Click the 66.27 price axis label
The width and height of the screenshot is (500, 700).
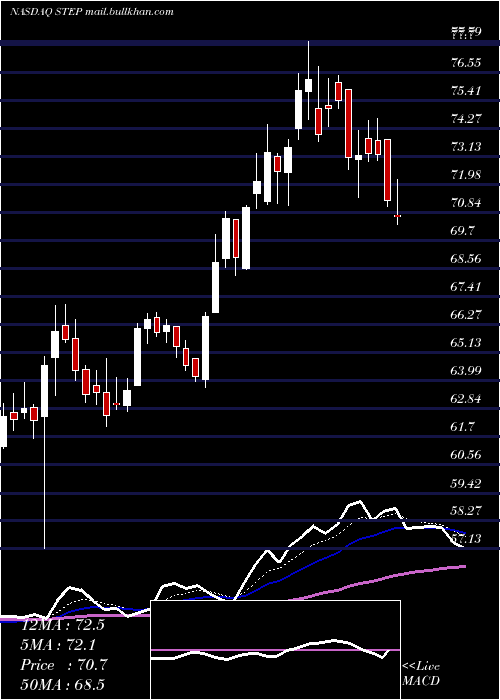[466, 314]
